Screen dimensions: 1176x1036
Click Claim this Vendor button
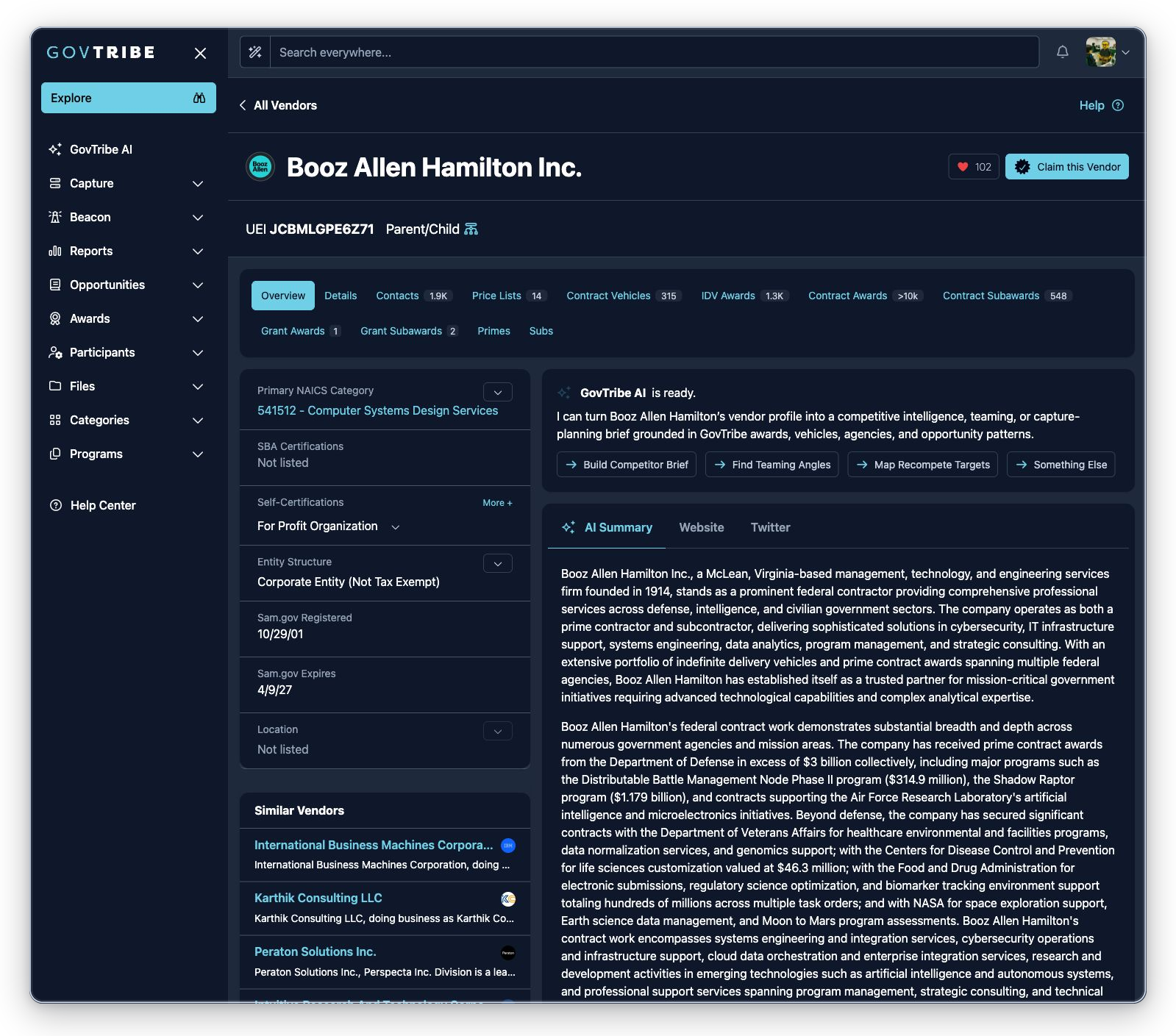point(1067,167)
